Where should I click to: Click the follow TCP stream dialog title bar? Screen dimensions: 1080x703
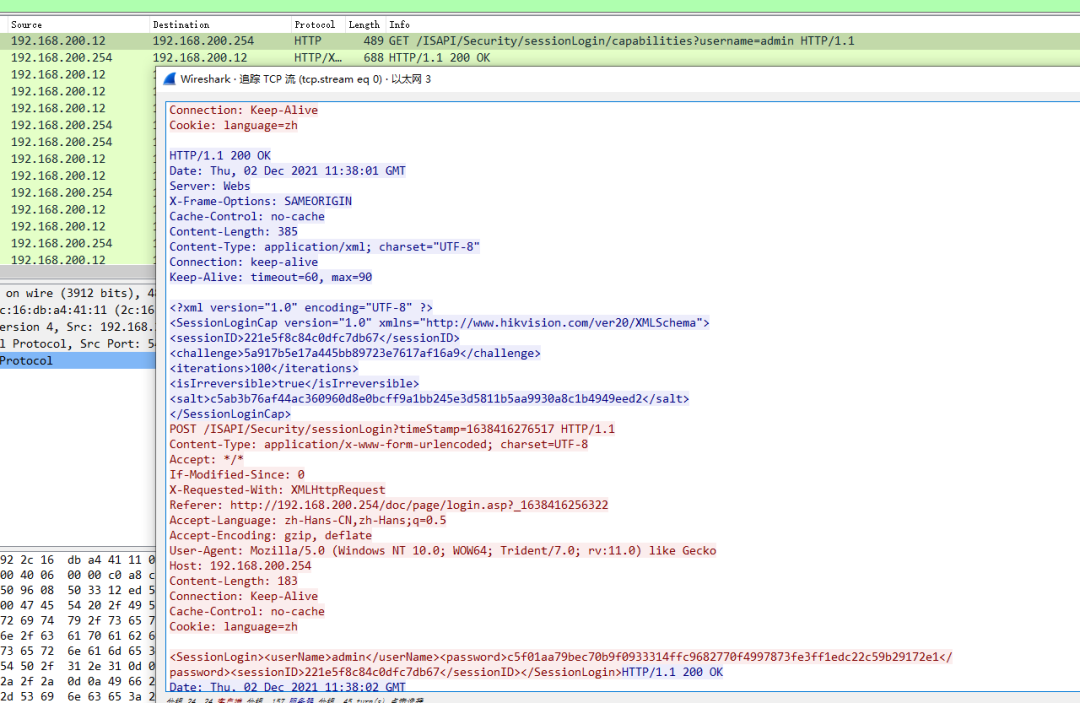[618, 79]
